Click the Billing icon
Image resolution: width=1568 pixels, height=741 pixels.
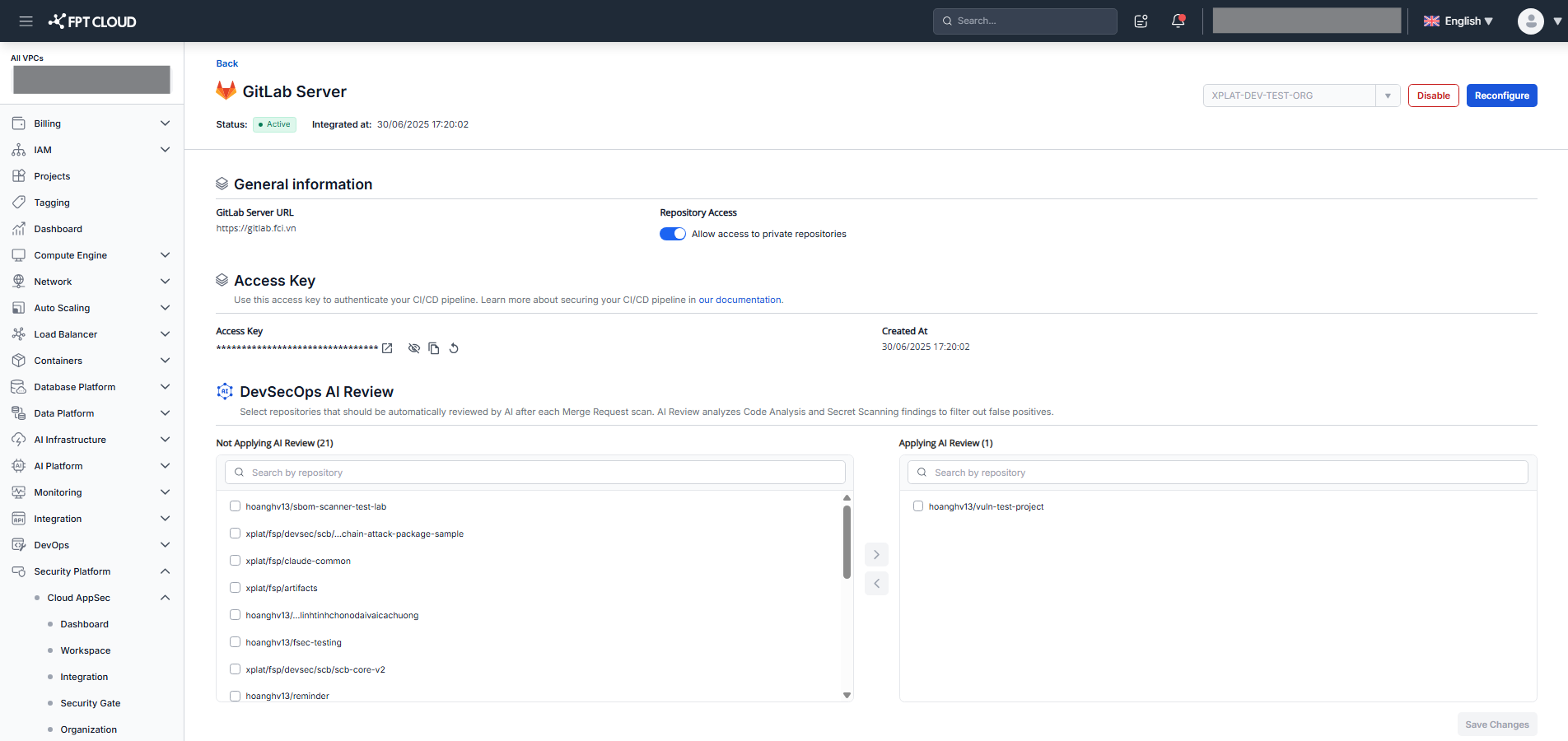pos(19,123)
